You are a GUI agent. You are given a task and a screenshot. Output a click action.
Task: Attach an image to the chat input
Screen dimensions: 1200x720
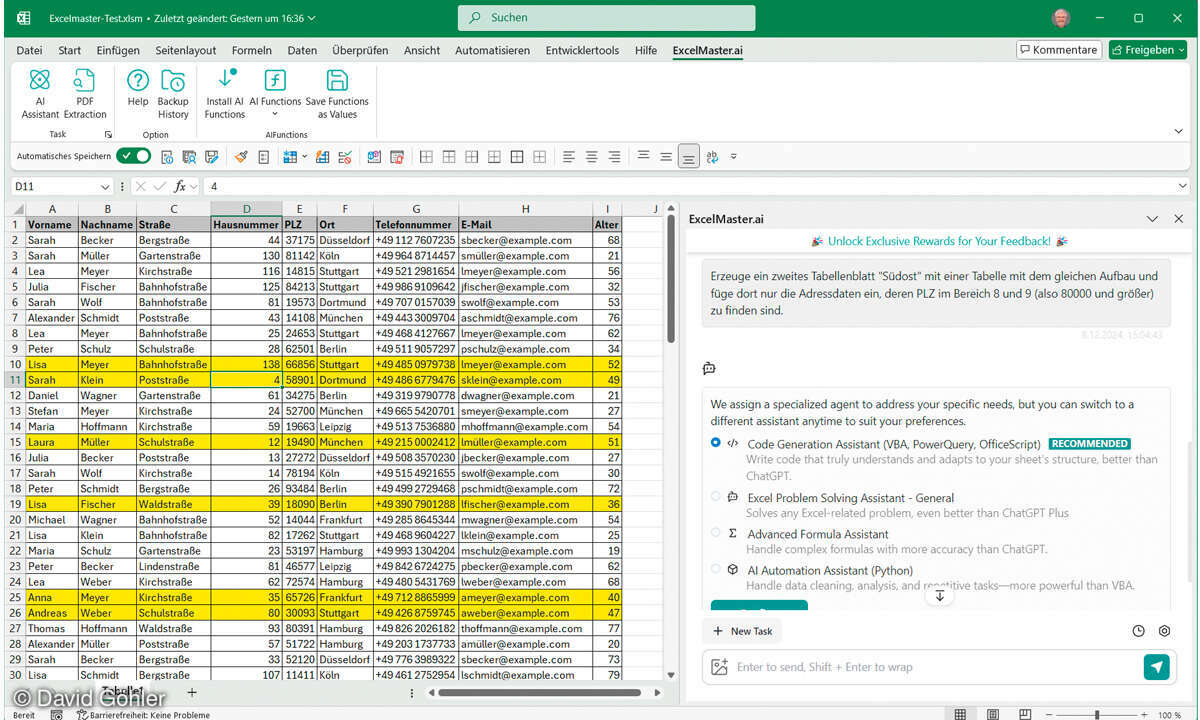click(x=718, y=667)
